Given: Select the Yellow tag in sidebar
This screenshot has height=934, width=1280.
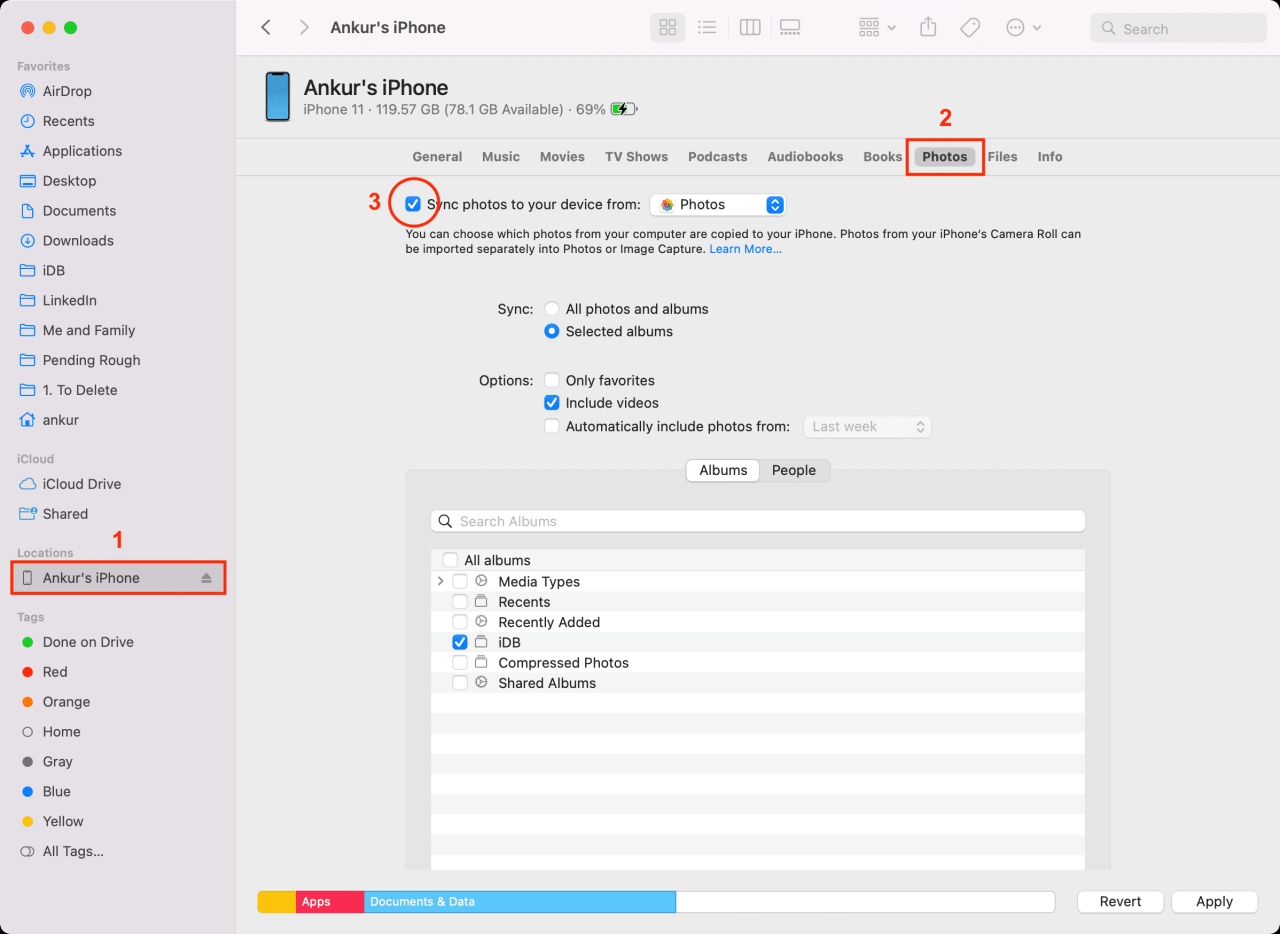Looking at the screenshot, I should [x=63, y=821].
